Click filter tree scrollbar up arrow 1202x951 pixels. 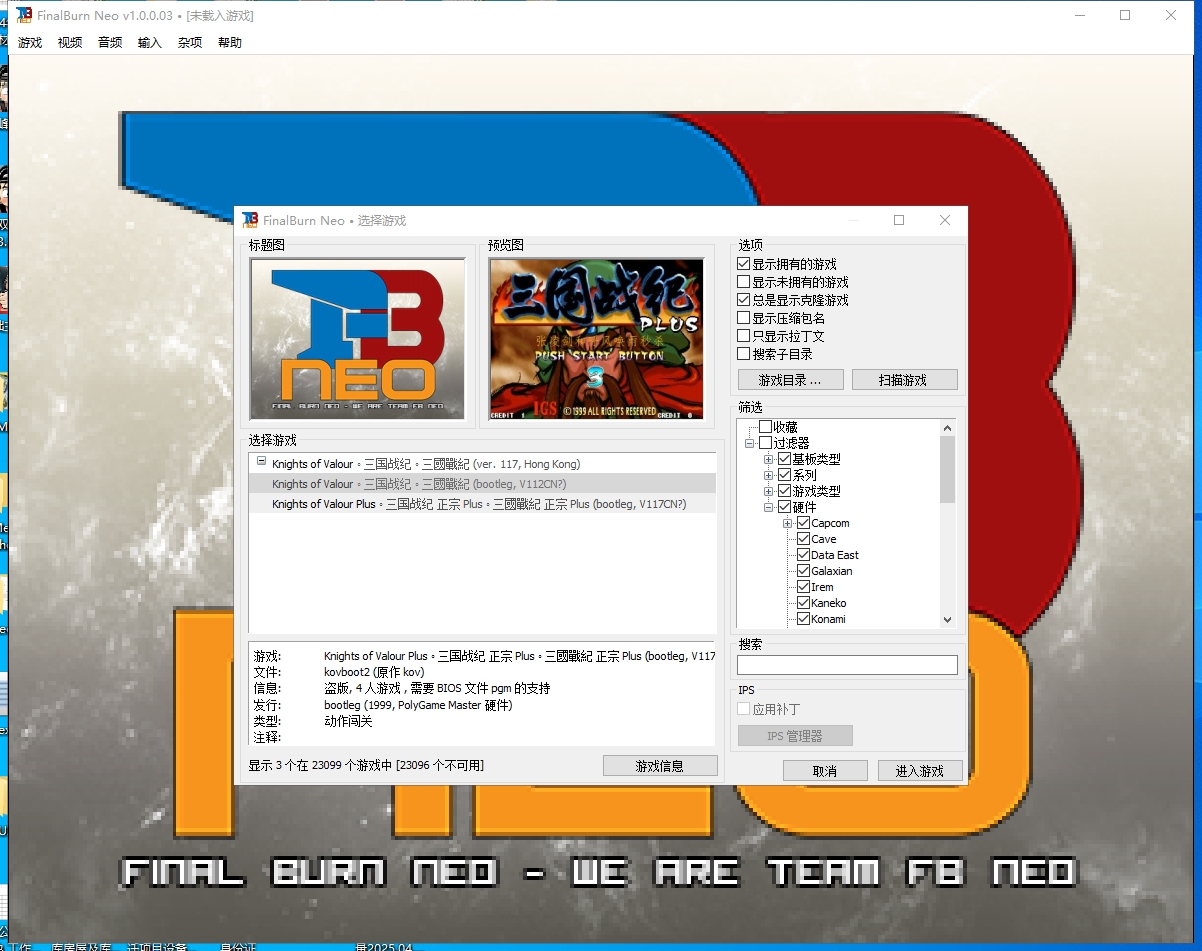coord(947,427)
